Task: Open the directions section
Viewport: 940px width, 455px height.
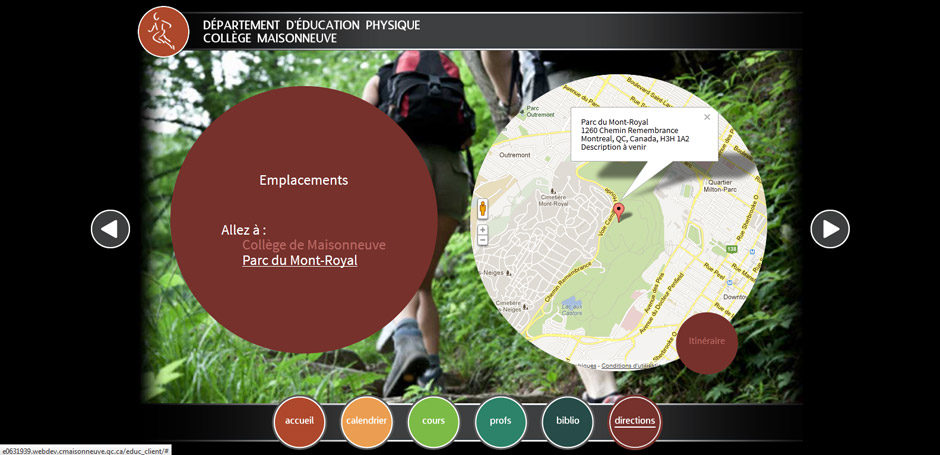Action: pos(635,421)
